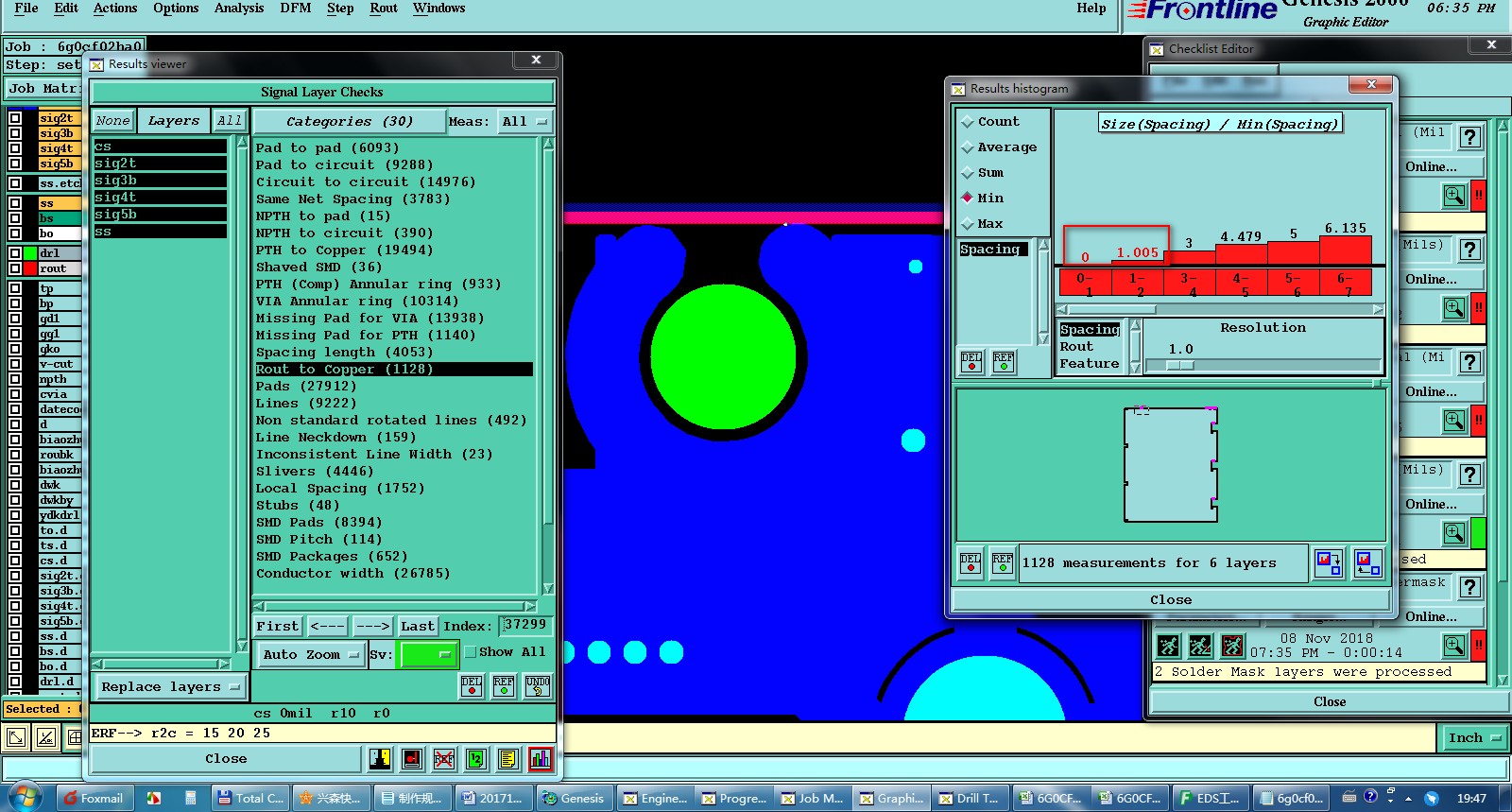
Task: Click the 0-1 histogram bin
Action: pyautogui.click(x=1085, y=285)
